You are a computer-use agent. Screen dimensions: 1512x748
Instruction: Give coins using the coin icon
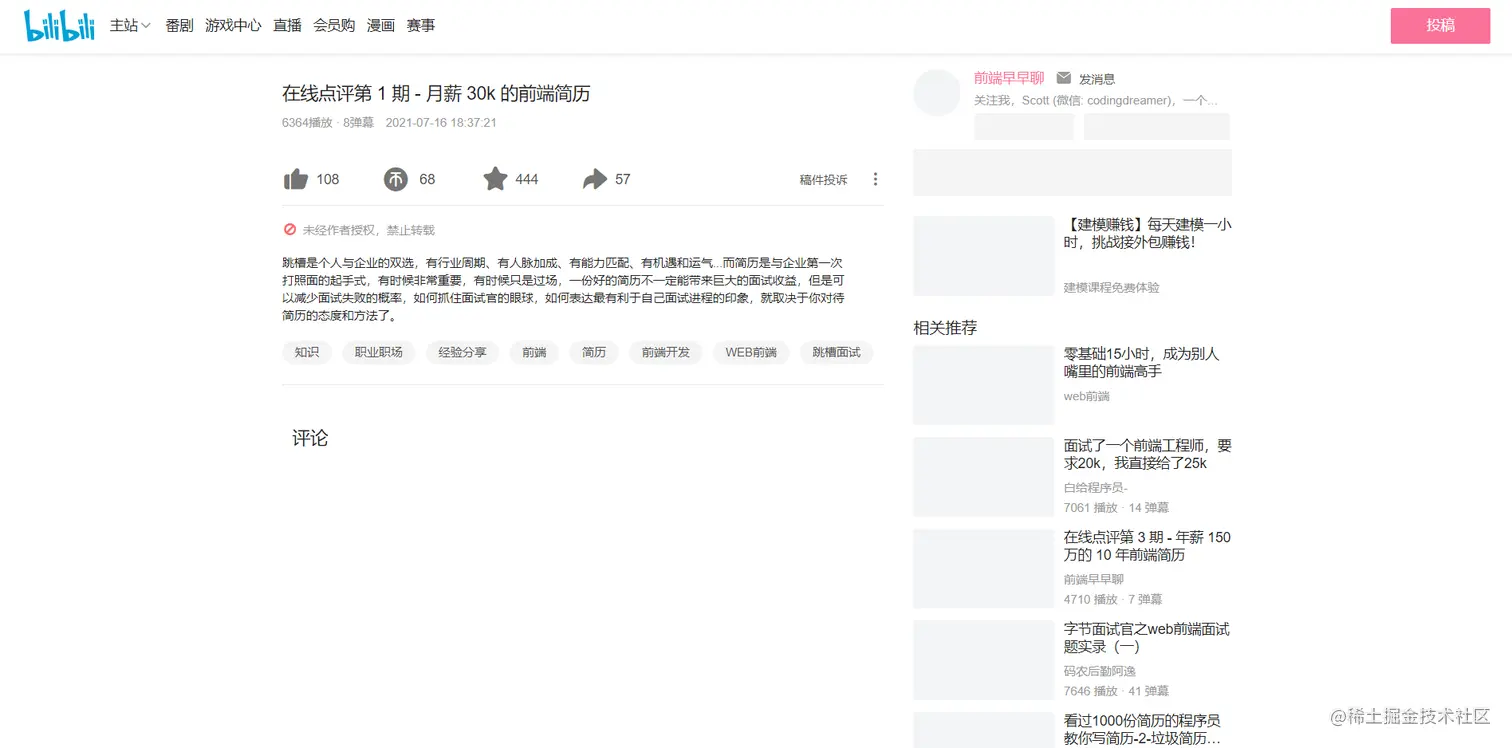click(396, 179)
